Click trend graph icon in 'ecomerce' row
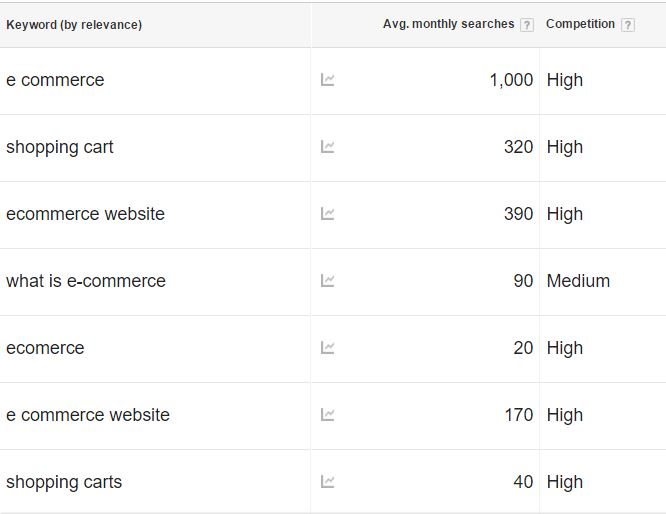The height and width of the screenshot is (514, 666). point(327,348)
